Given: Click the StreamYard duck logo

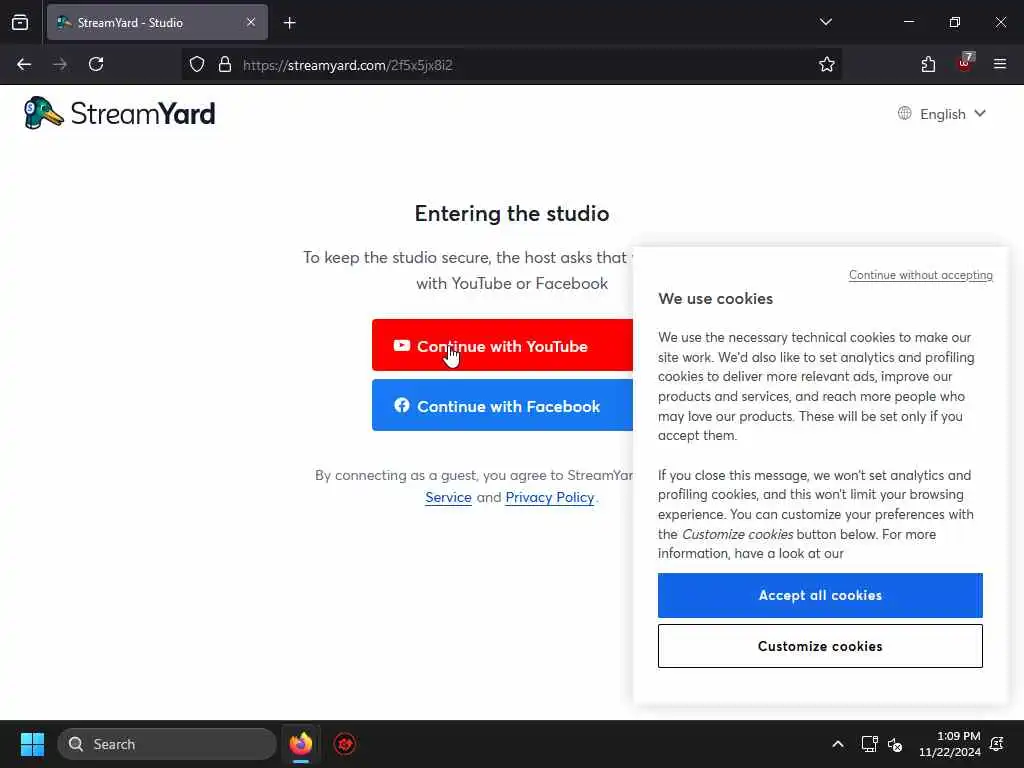Looking at the screenshot, I should (44, 113).
